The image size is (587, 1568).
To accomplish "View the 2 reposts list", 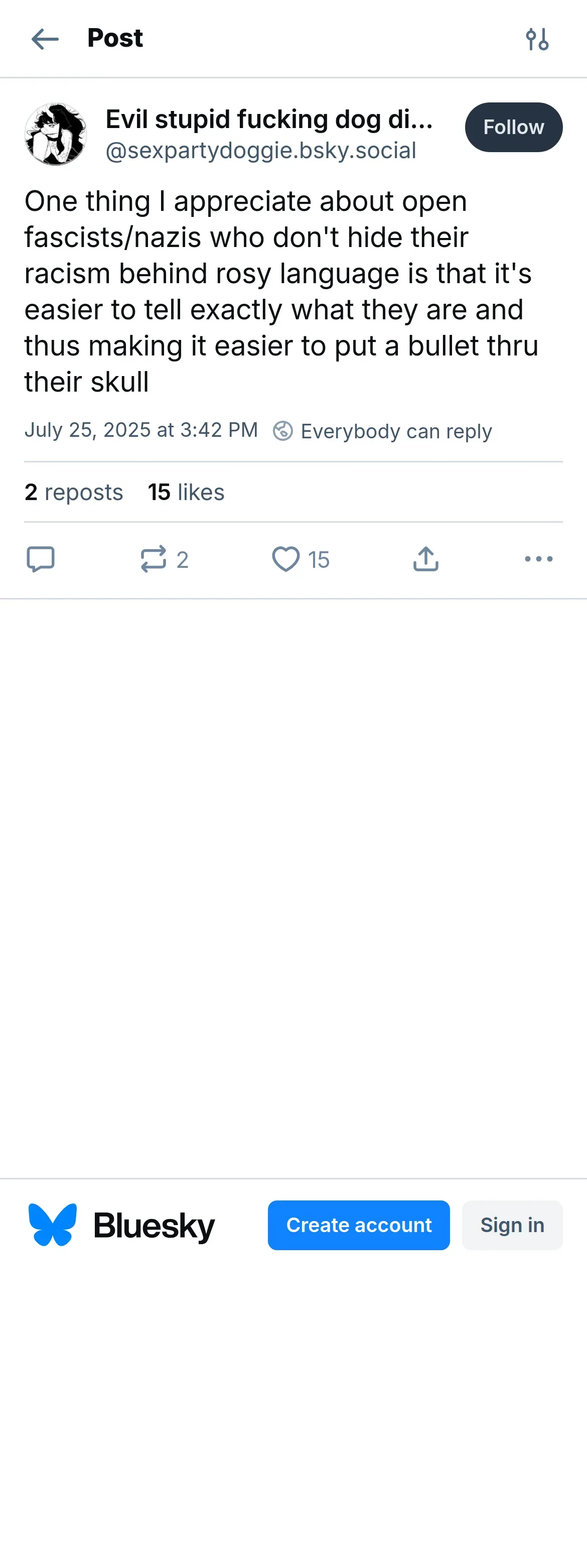I will tap(74, 492).
